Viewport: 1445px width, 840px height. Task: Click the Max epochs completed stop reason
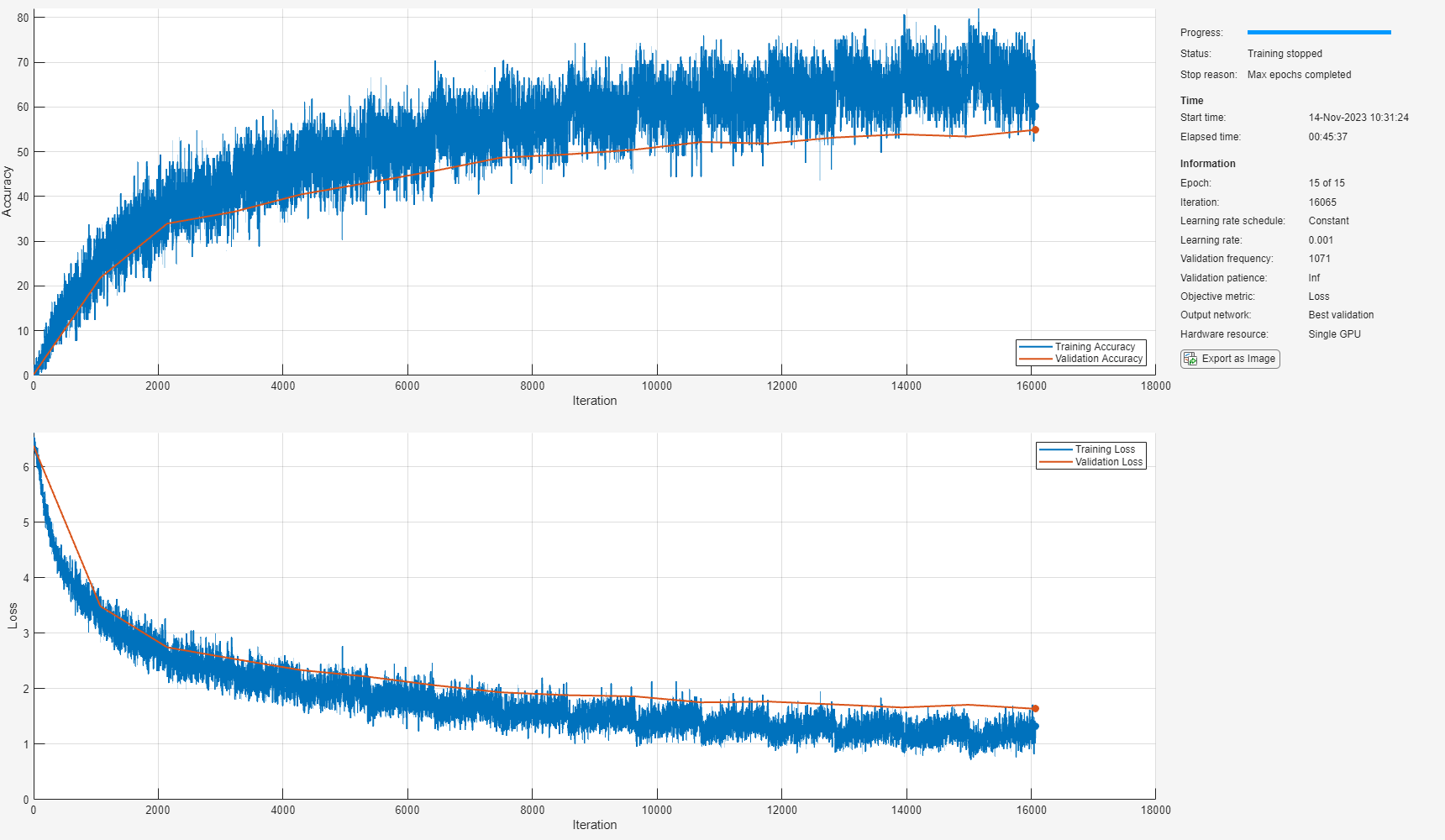click(x=1299, y=75)
